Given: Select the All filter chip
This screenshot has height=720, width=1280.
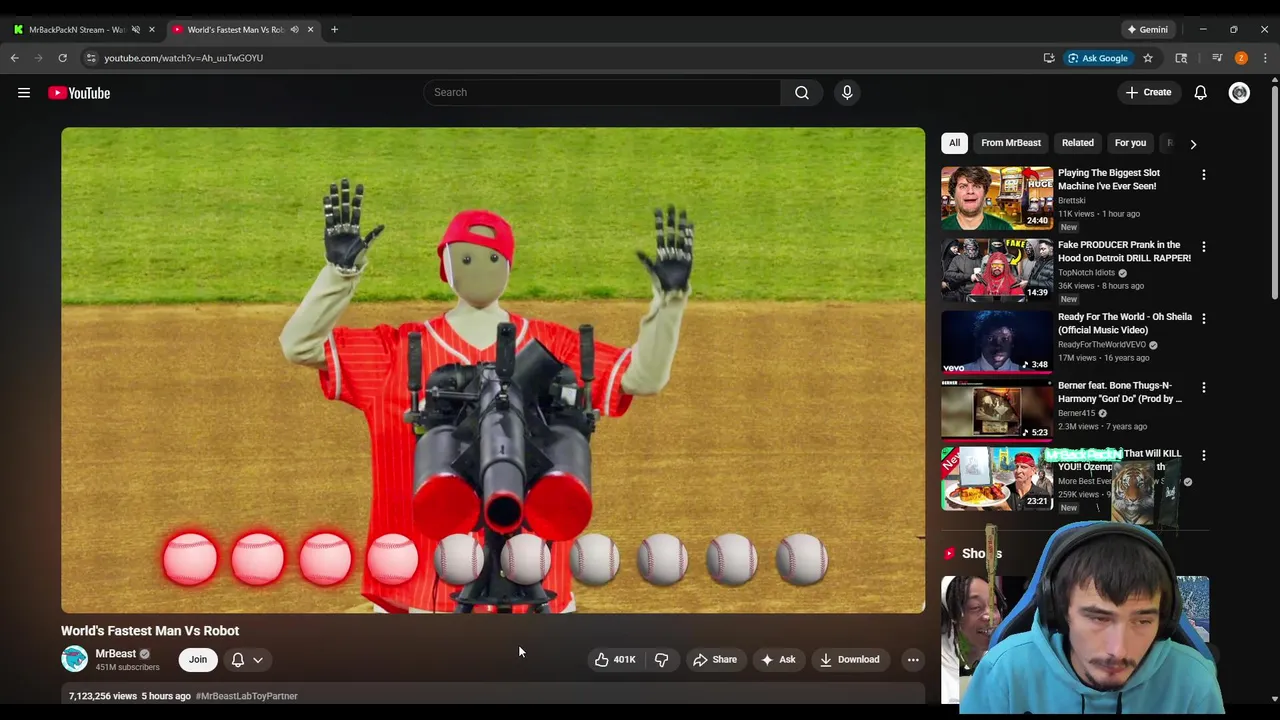Looking at the screenshot, I should pyautogui.click(x=954, y=143).
